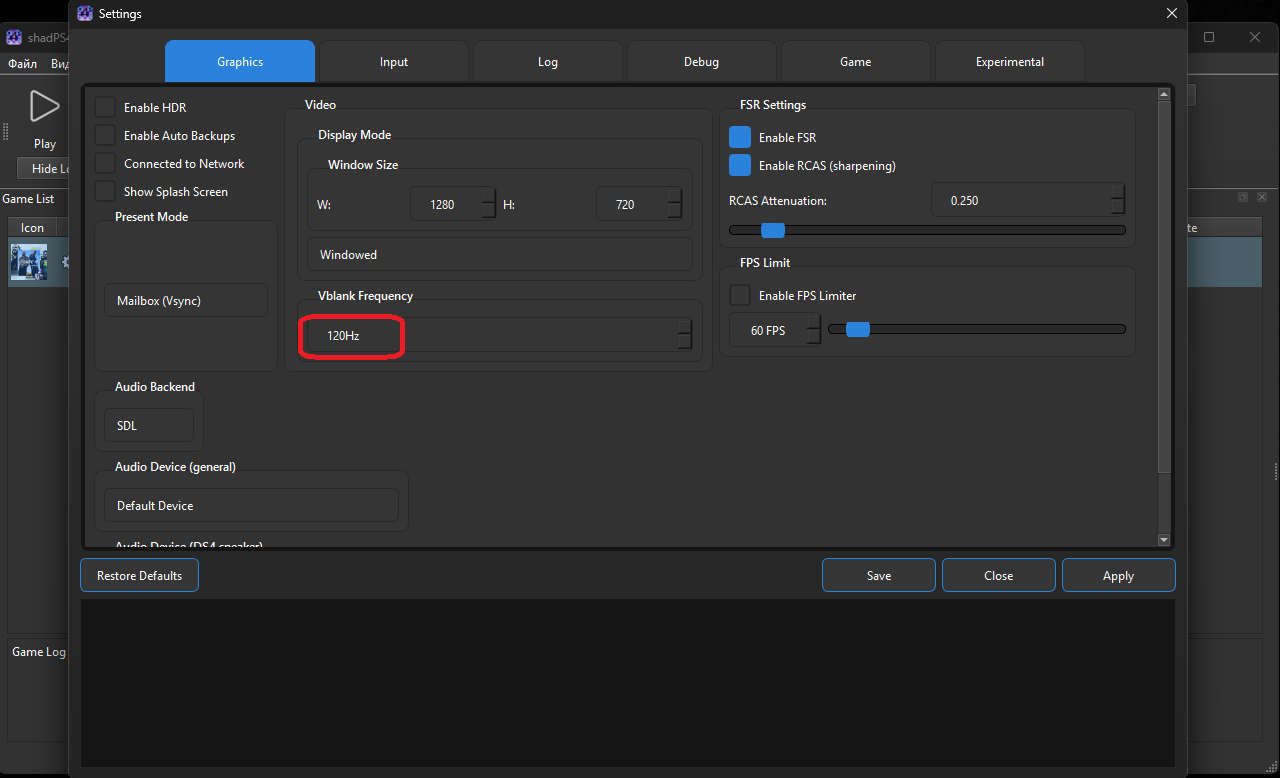Increase Vblank Frequency with up arrow
The height and width of the screenshot is (778, 1280).
pyautogui.click(x=685, y=326)
